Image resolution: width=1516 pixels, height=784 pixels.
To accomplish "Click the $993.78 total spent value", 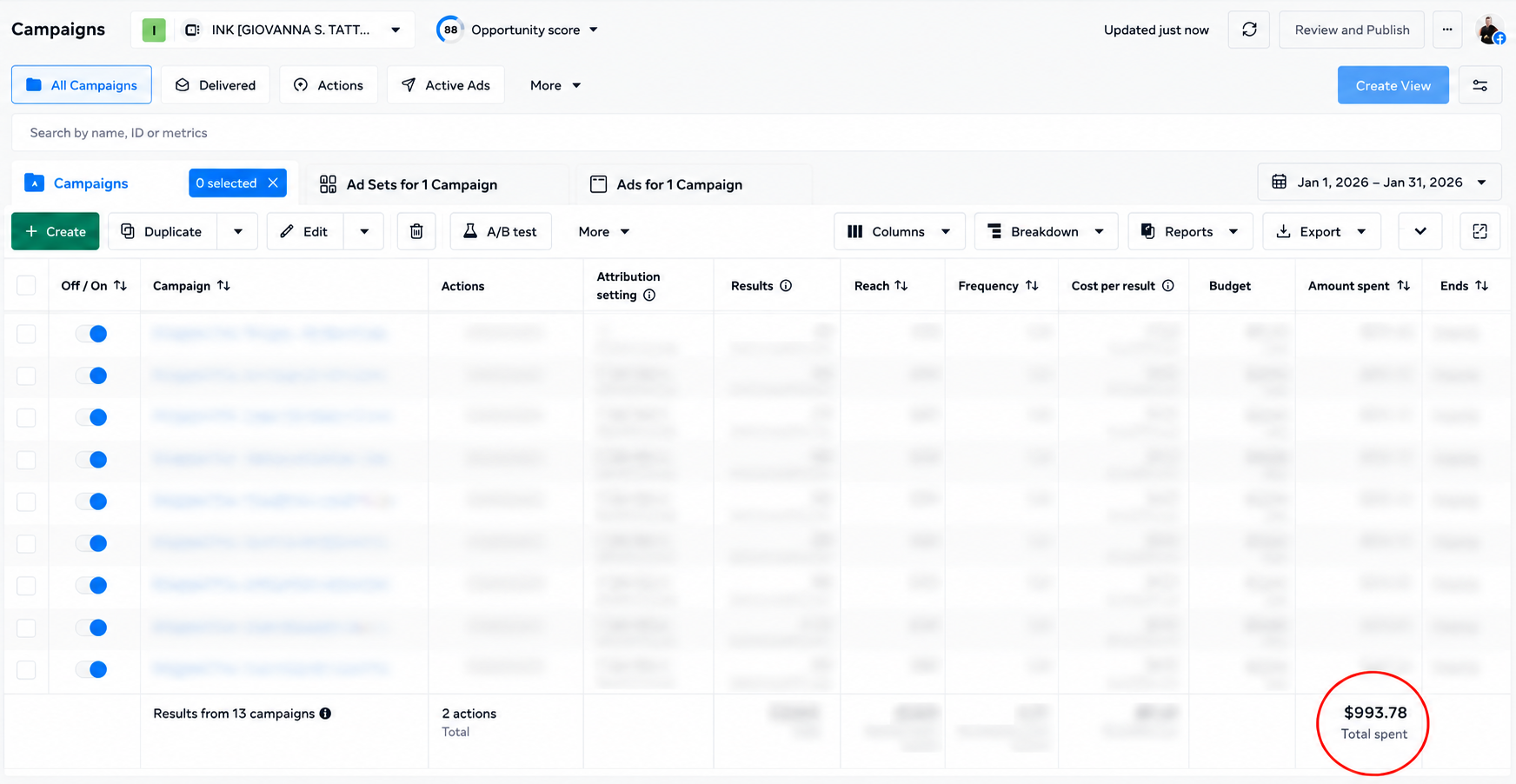I will pyautogui.click(x=1375, y=713).
